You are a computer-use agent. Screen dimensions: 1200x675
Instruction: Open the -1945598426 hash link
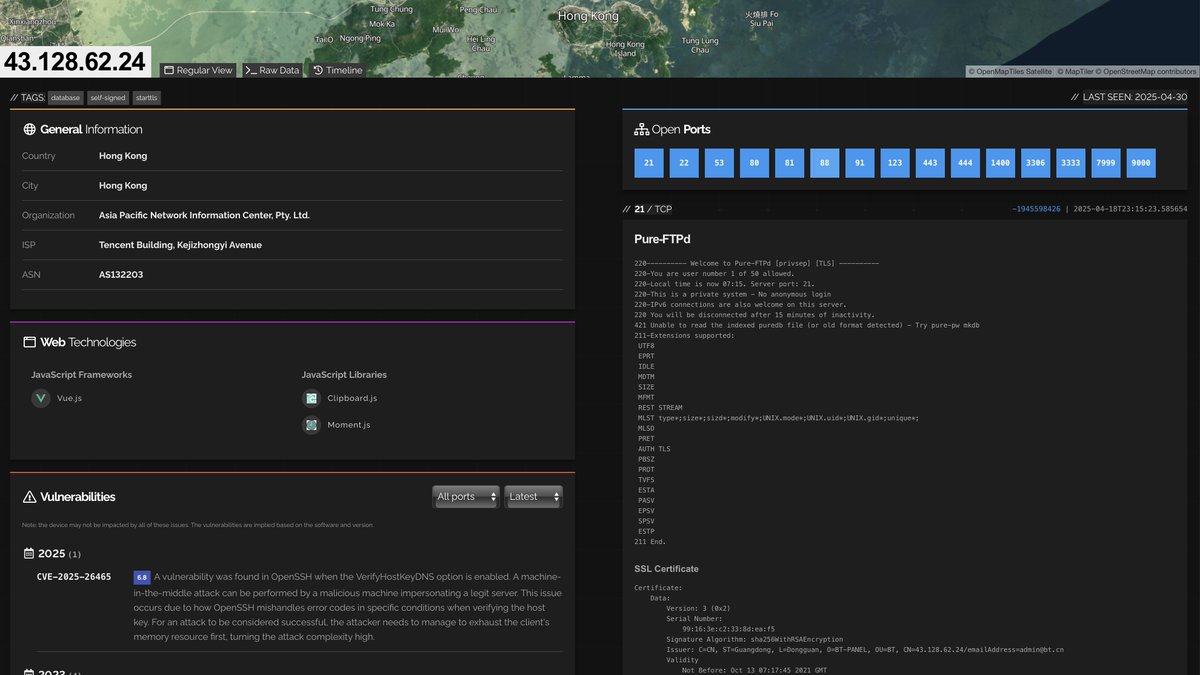pyautogui.click(x=1036, y=209)
